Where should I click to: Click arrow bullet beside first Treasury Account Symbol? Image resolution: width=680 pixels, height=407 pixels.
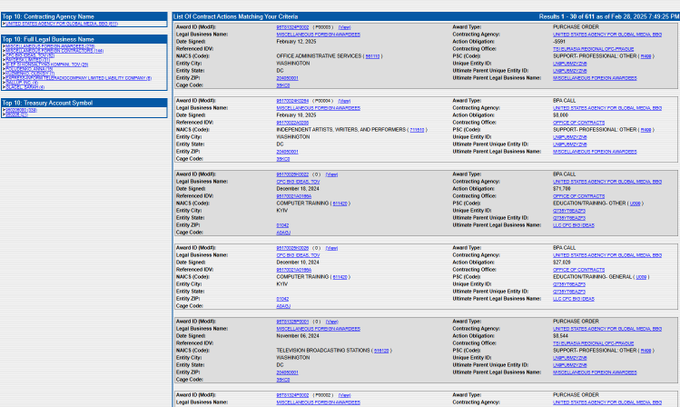[5, 110]
